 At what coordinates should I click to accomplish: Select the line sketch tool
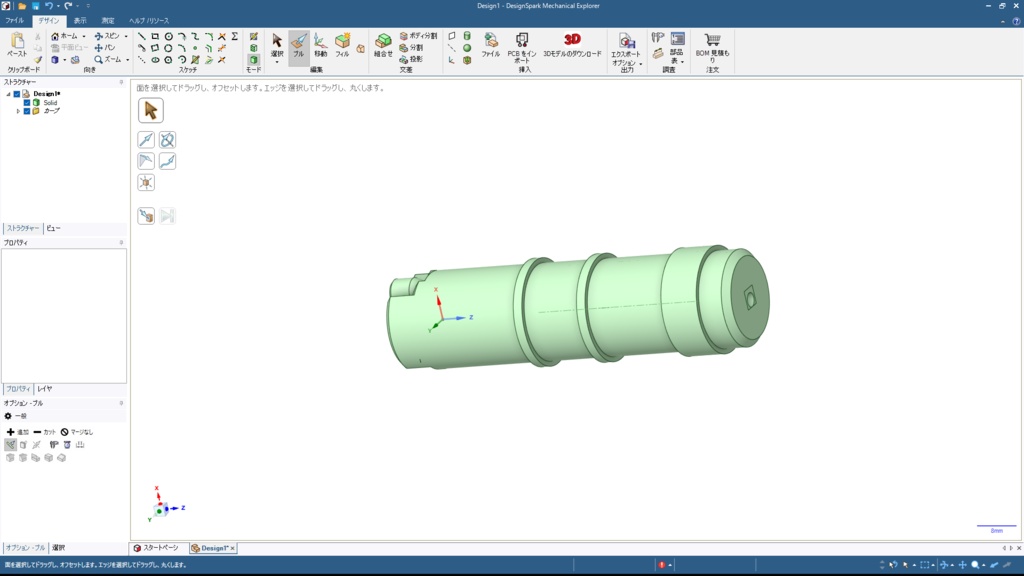pos(142,37)
